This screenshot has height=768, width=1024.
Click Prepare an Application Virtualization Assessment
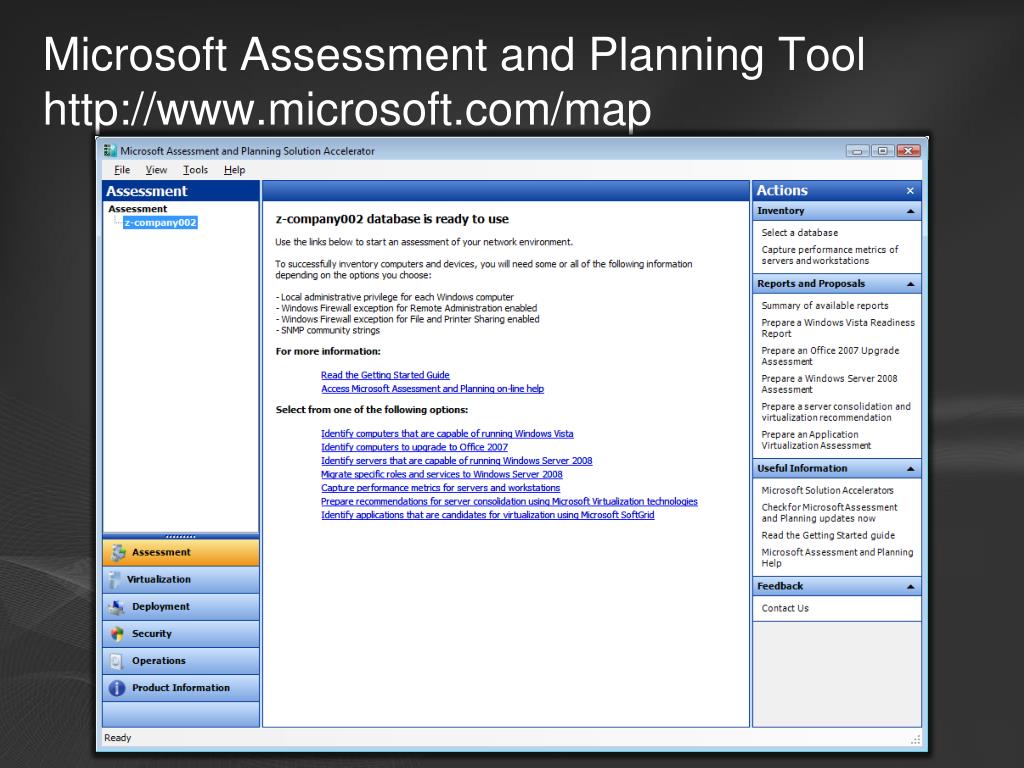coord(816,440)
